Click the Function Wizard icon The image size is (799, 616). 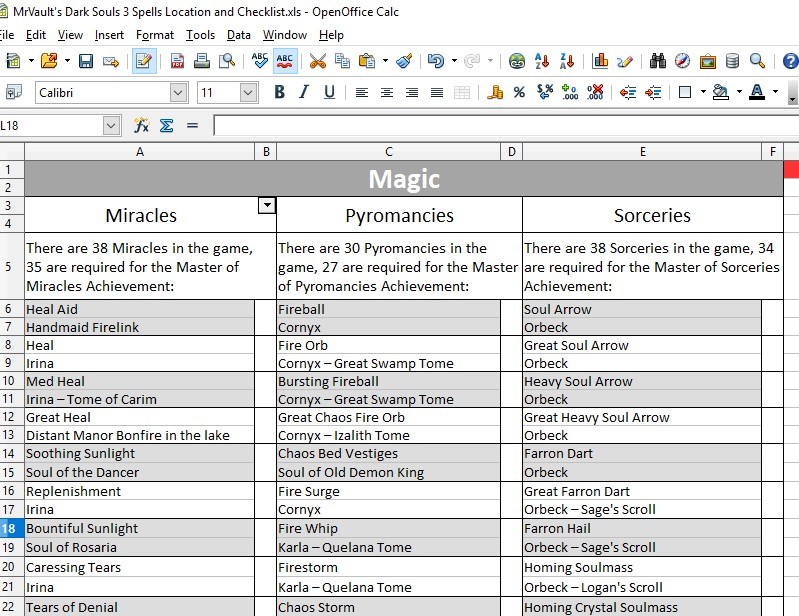[x=141, y=125]
